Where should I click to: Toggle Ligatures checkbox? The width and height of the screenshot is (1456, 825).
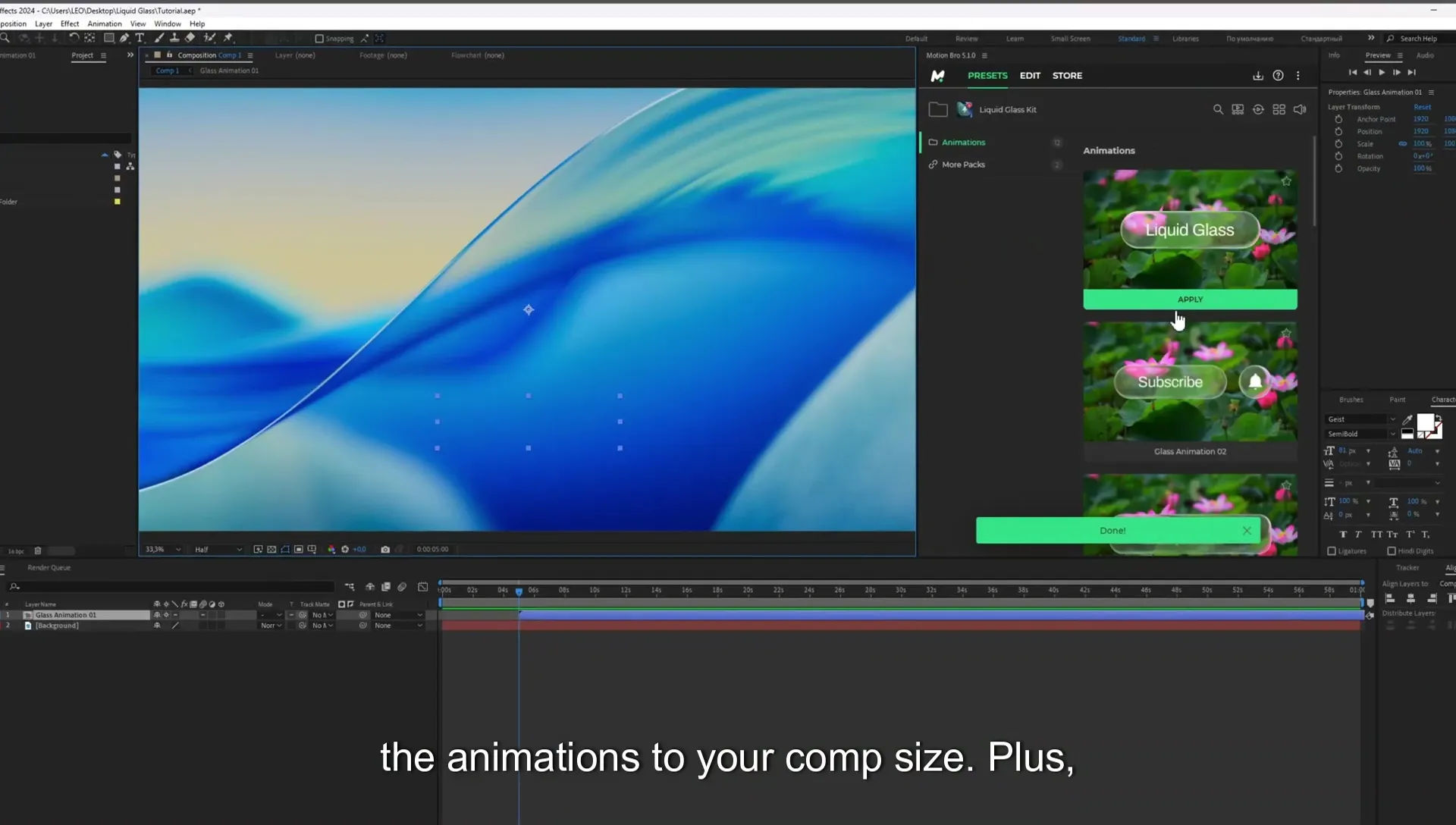[1332, 551]
